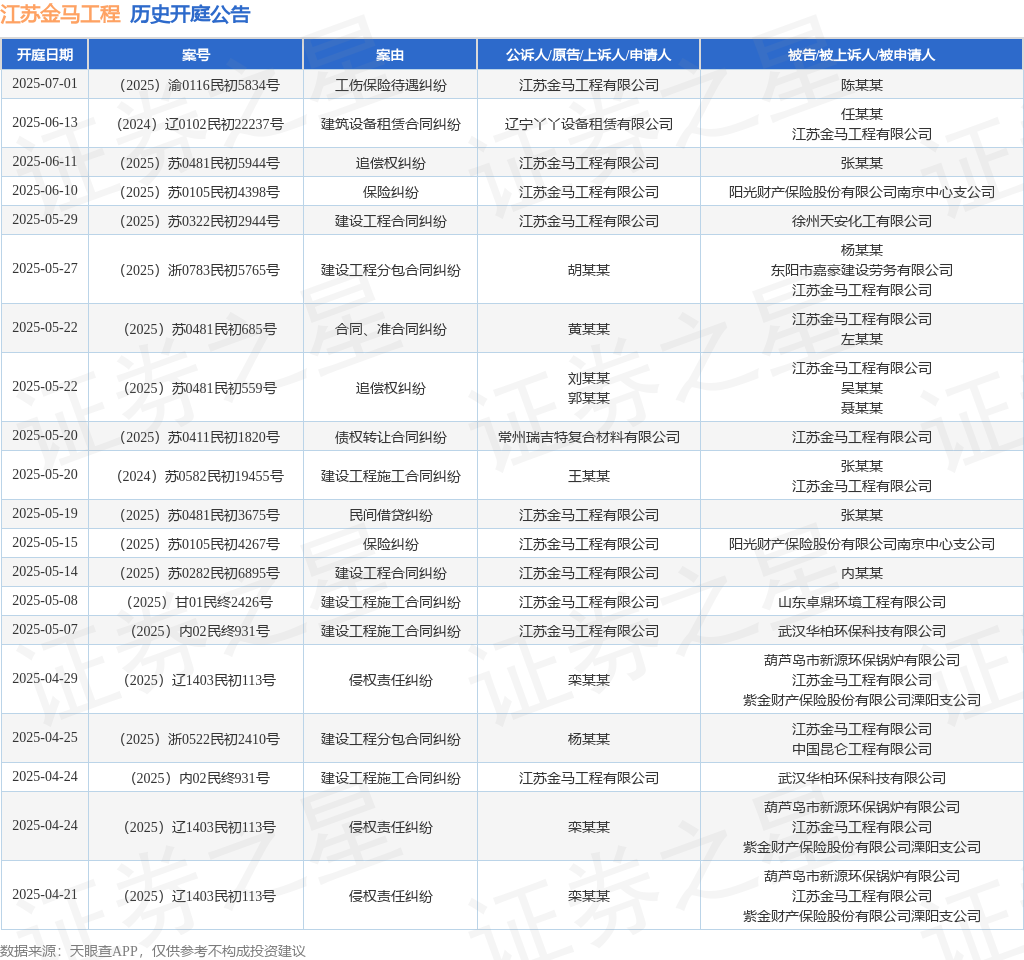1024x960 pixels.
Task: Select case number (2025)苏0411民初1820号
Action: point(199,437)
